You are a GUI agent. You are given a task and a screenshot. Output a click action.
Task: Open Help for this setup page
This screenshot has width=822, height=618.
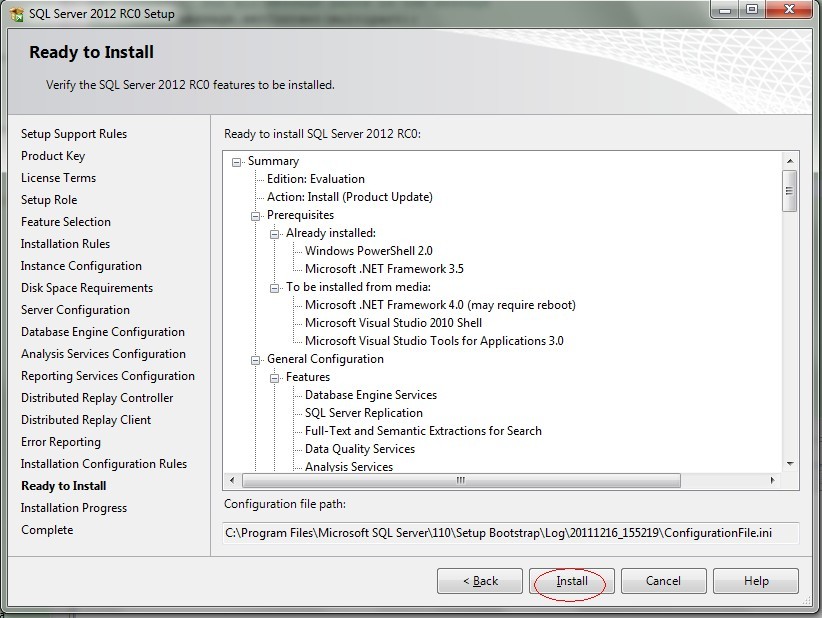coord(756,581)
